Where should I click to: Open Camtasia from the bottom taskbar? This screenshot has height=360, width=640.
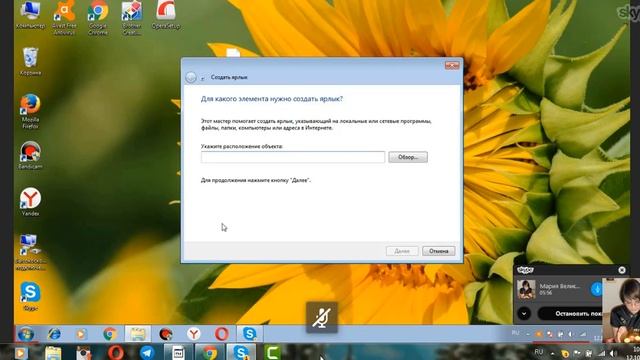click(x=272, y=352)
